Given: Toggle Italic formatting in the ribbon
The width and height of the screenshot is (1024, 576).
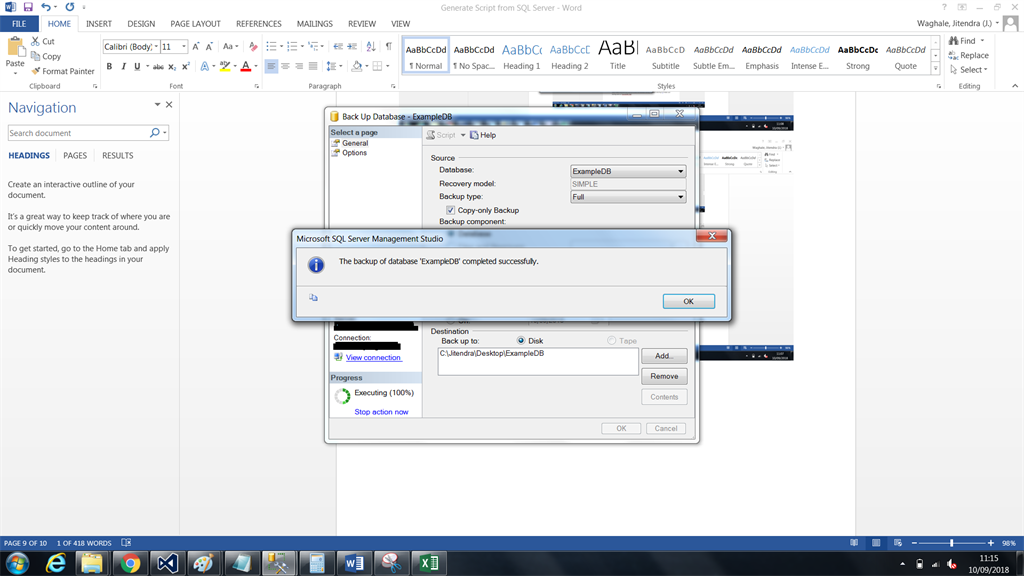Looking at the screenshot, I should pyautogui.click(x=123, y=67).
